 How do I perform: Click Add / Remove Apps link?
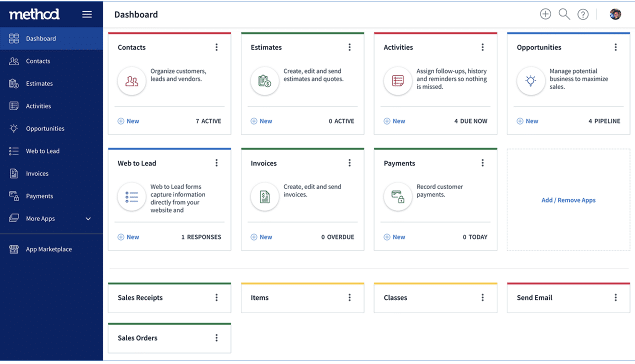click(x=568, y=200)
